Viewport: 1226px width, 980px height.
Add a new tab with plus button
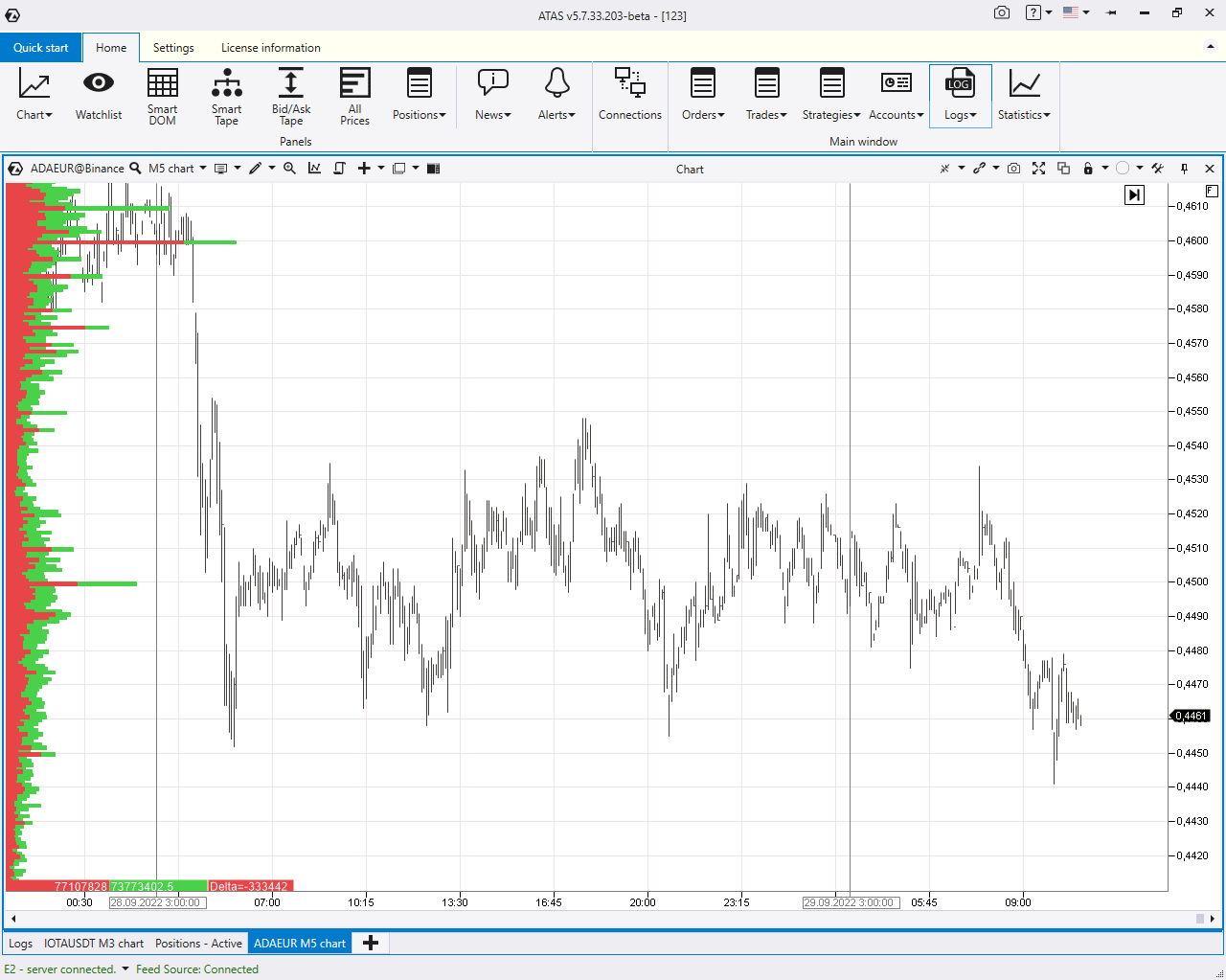click(371, 944)
